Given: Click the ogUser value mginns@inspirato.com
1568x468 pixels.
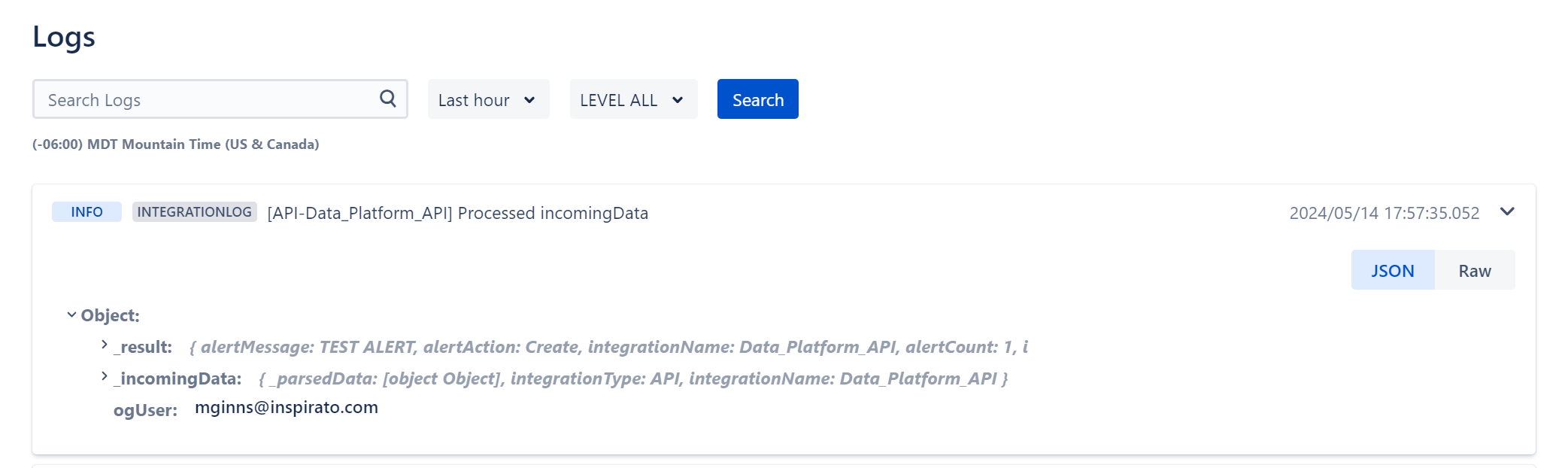Looking at the screenshot, I should pos(287,408).
